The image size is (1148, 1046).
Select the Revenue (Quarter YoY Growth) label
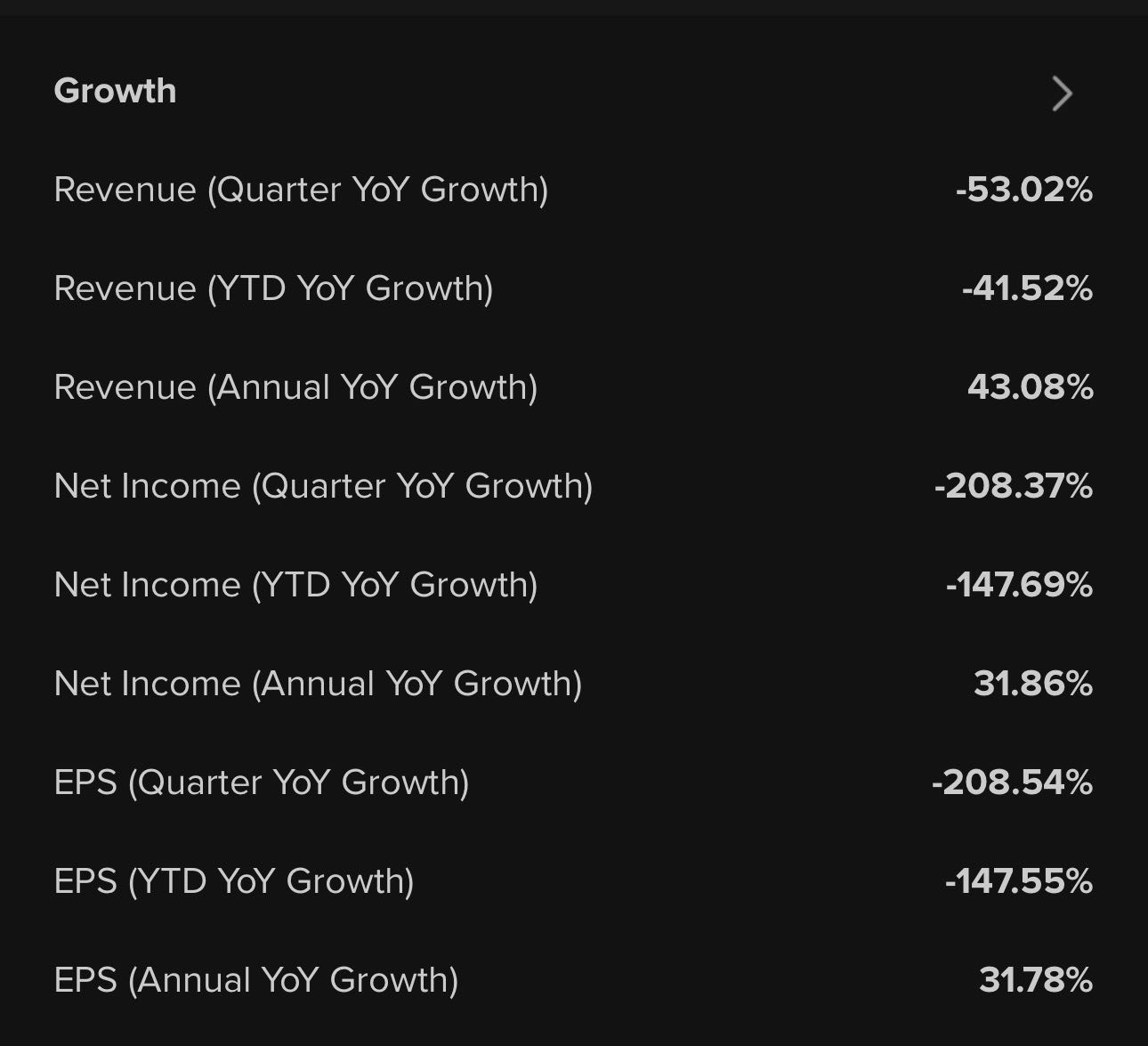301,190
